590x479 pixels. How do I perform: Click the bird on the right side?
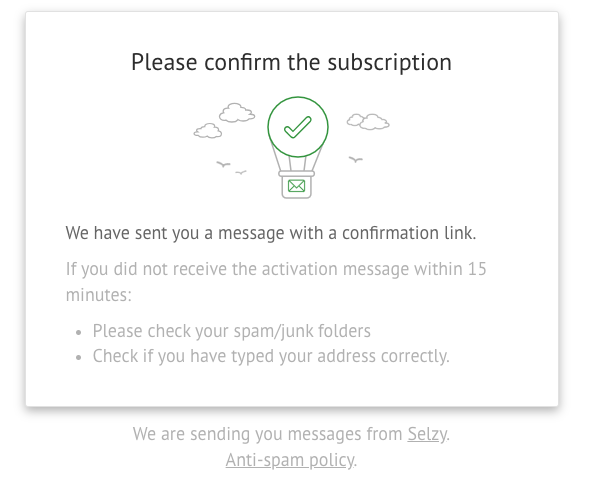coord(356,160)
